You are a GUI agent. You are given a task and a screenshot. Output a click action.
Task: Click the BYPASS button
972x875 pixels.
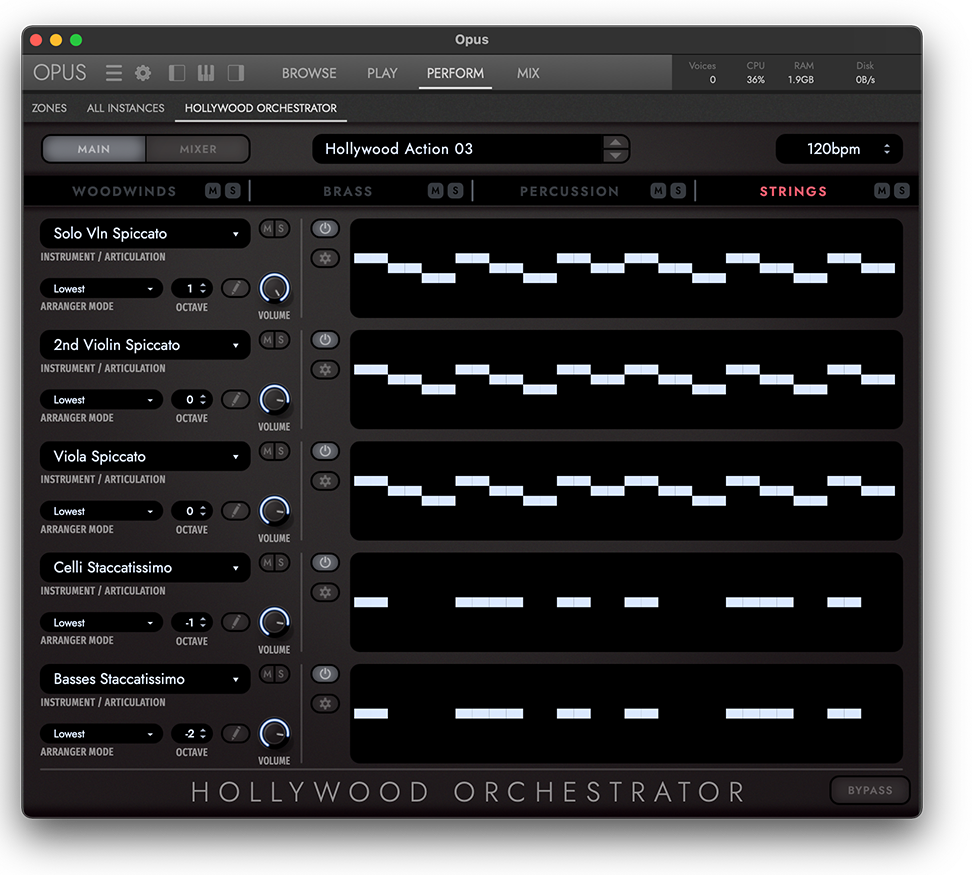coord(869,790)
